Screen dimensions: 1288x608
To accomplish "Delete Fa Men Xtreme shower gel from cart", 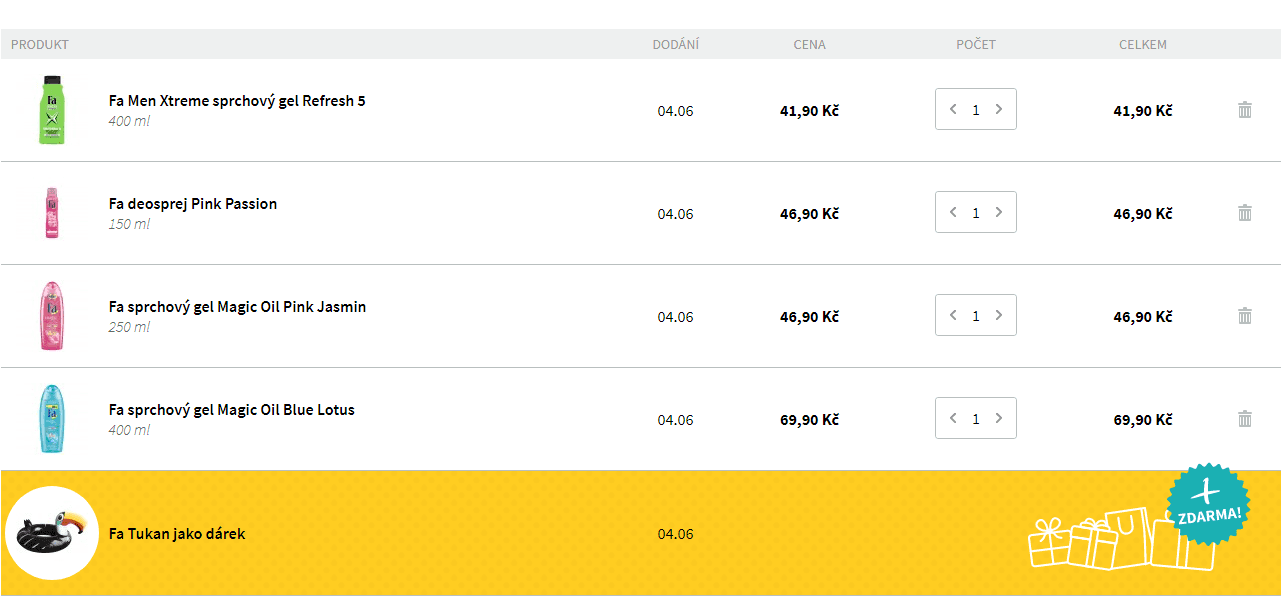I will pyautogui.click(x=1245, y=110).
